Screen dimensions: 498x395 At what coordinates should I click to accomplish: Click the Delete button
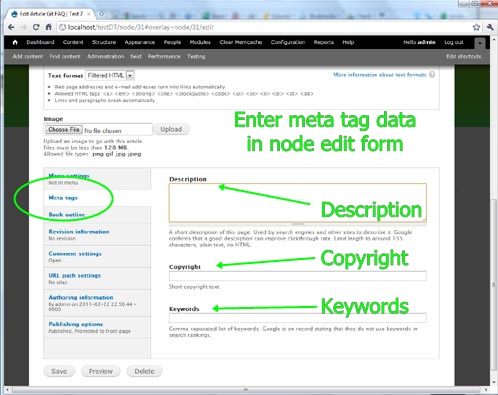[x=144, y=371]
